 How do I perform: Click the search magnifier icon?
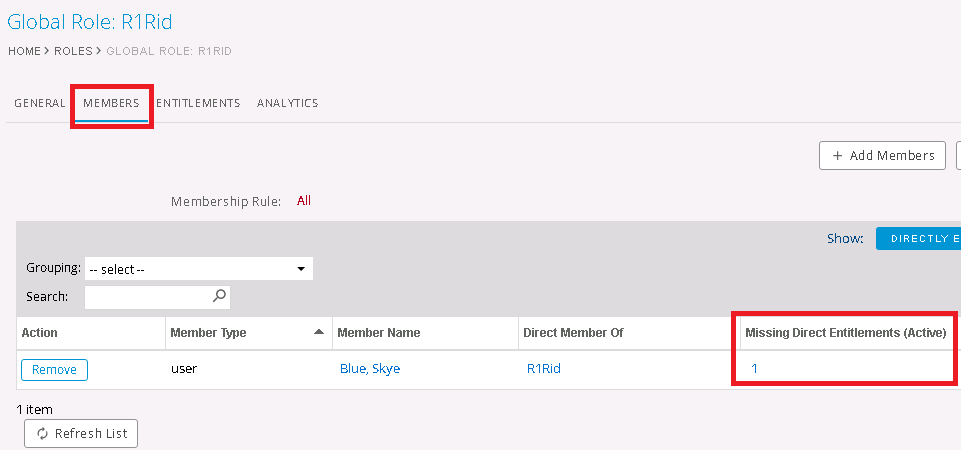pyautogui.click(x=220, y=296)
